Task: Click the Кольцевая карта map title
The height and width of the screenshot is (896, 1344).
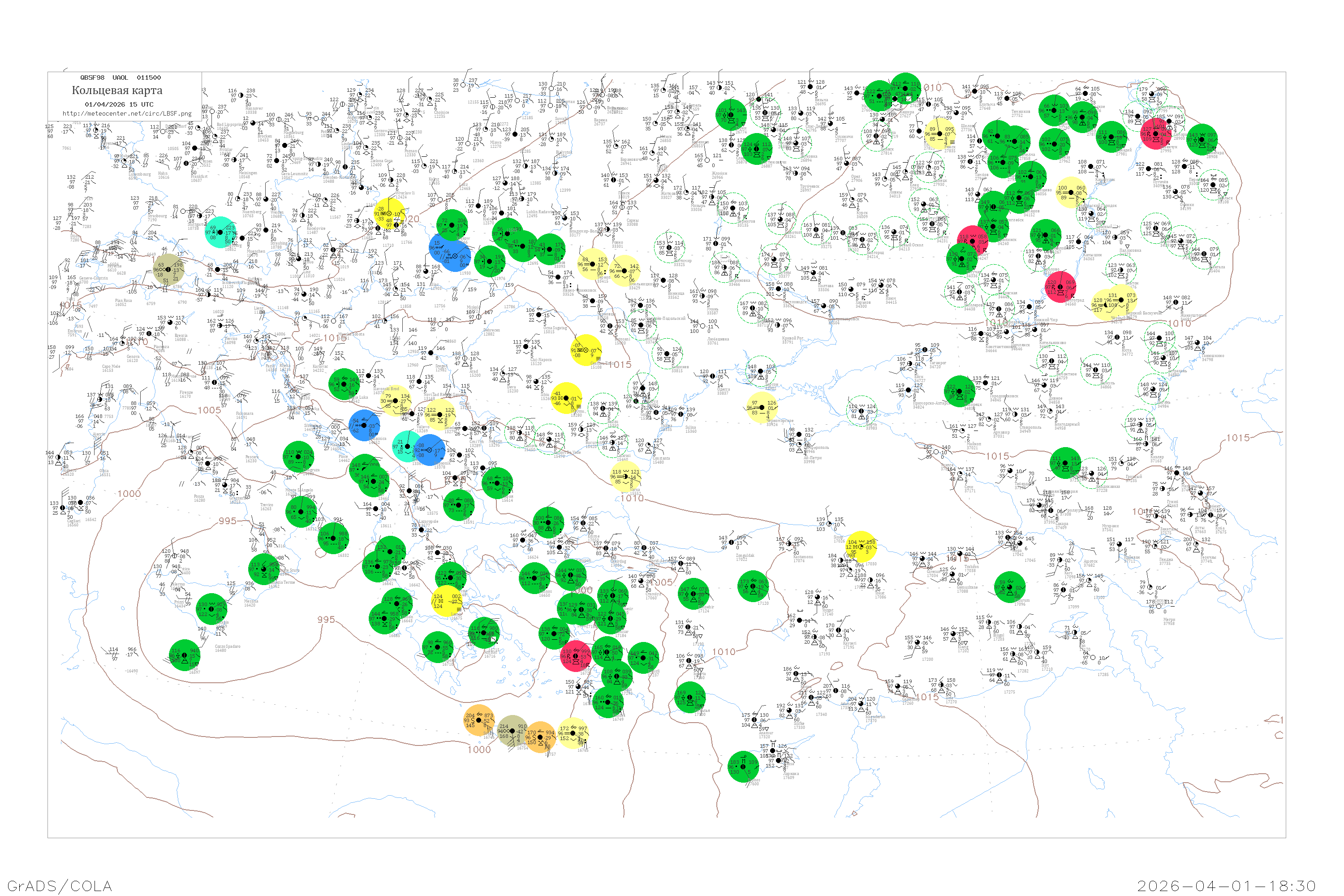Action: tap(117, 90)
